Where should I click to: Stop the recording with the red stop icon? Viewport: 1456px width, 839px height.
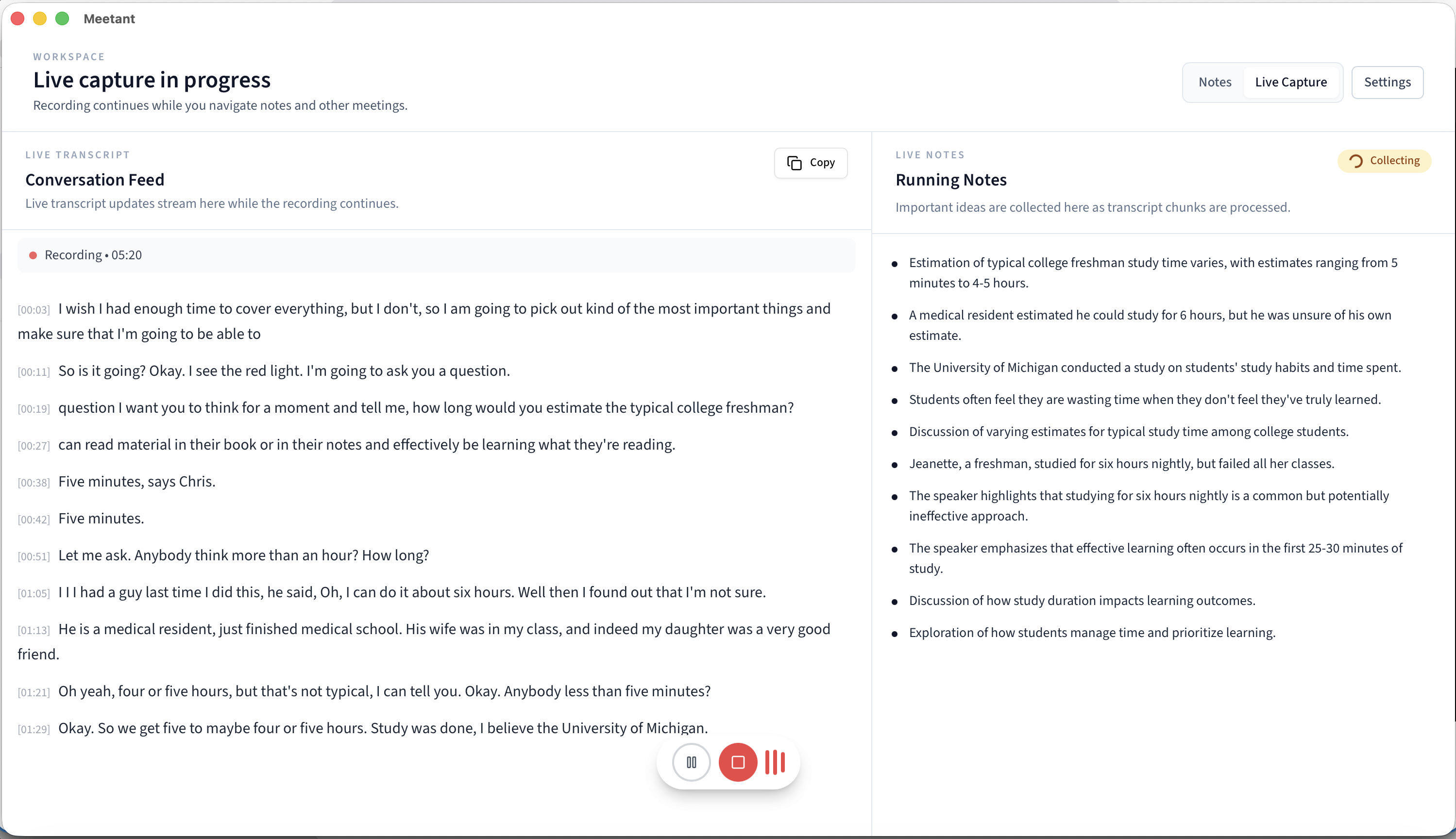pos(737,762)
